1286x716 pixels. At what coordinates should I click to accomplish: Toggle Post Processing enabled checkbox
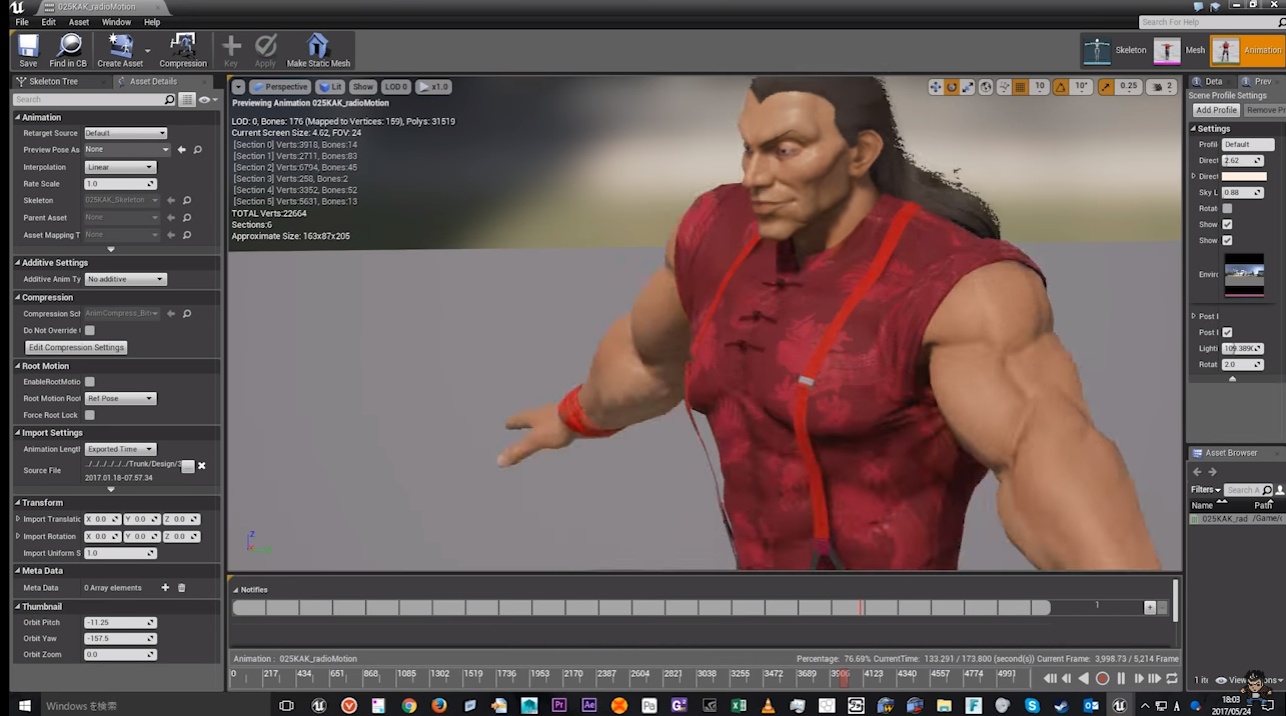pyautogui.click(x=1227, y=332)
